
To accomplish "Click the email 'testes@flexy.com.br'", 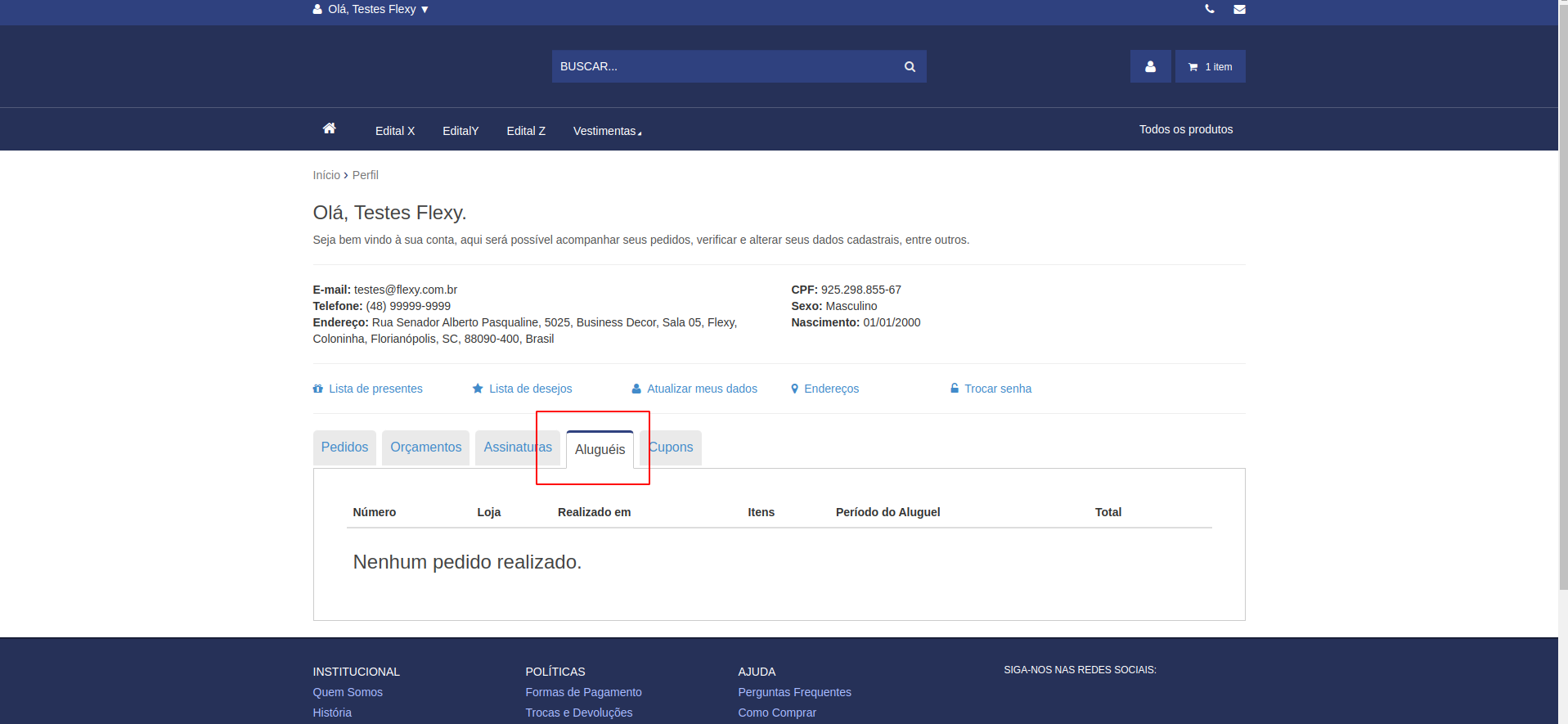I will tap(405, 290).
